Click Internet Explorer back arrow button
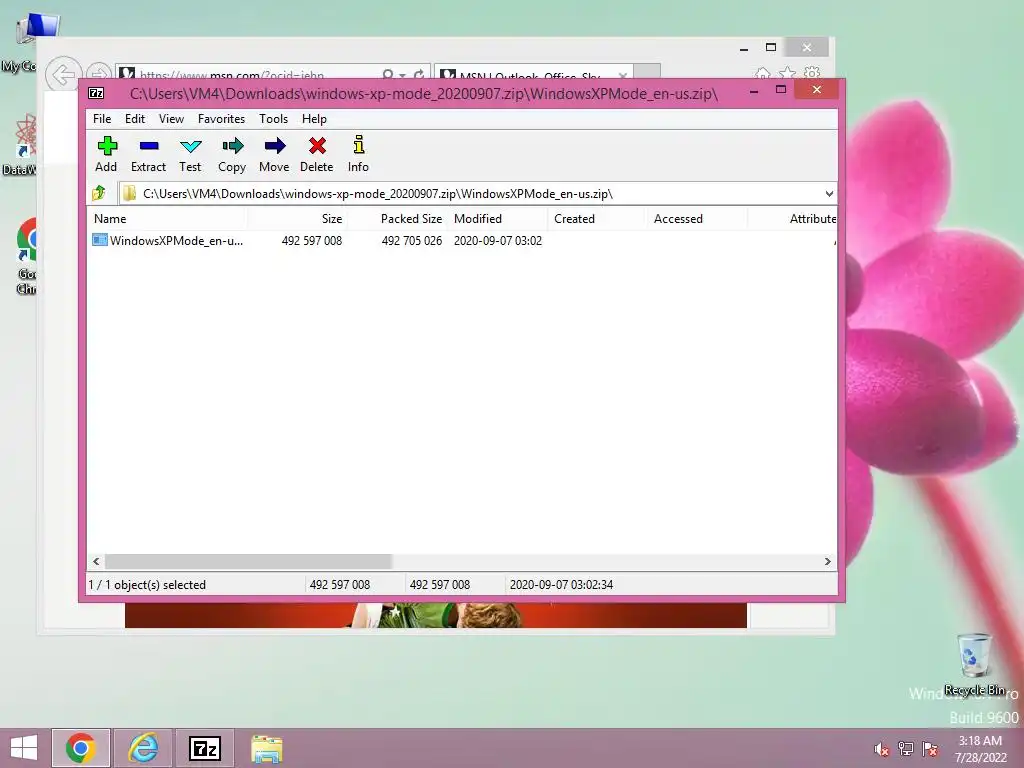This screenshot has width=1024, height=768. (62, 74)
